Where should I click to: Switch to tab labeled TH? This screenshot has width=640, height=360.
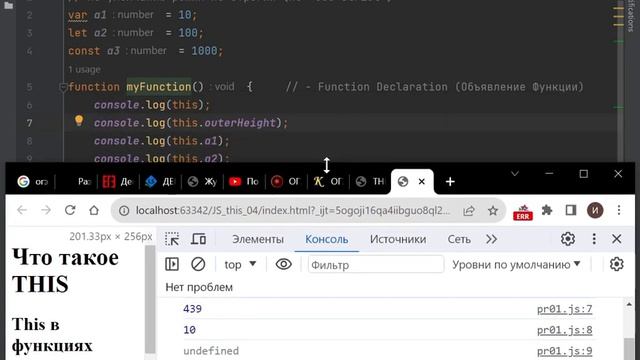(x=370, y=182)
